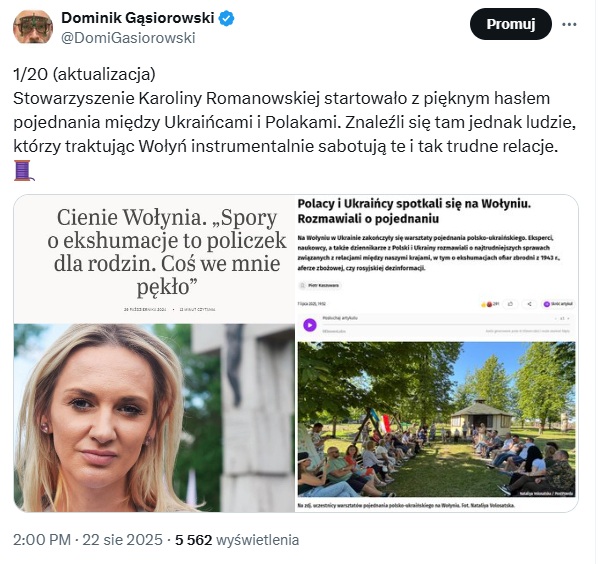The height and width of the screenshot is (564, 616).
Task: Open Dominik Gąsiorowski's profile avatar
Action: [33, 27]
